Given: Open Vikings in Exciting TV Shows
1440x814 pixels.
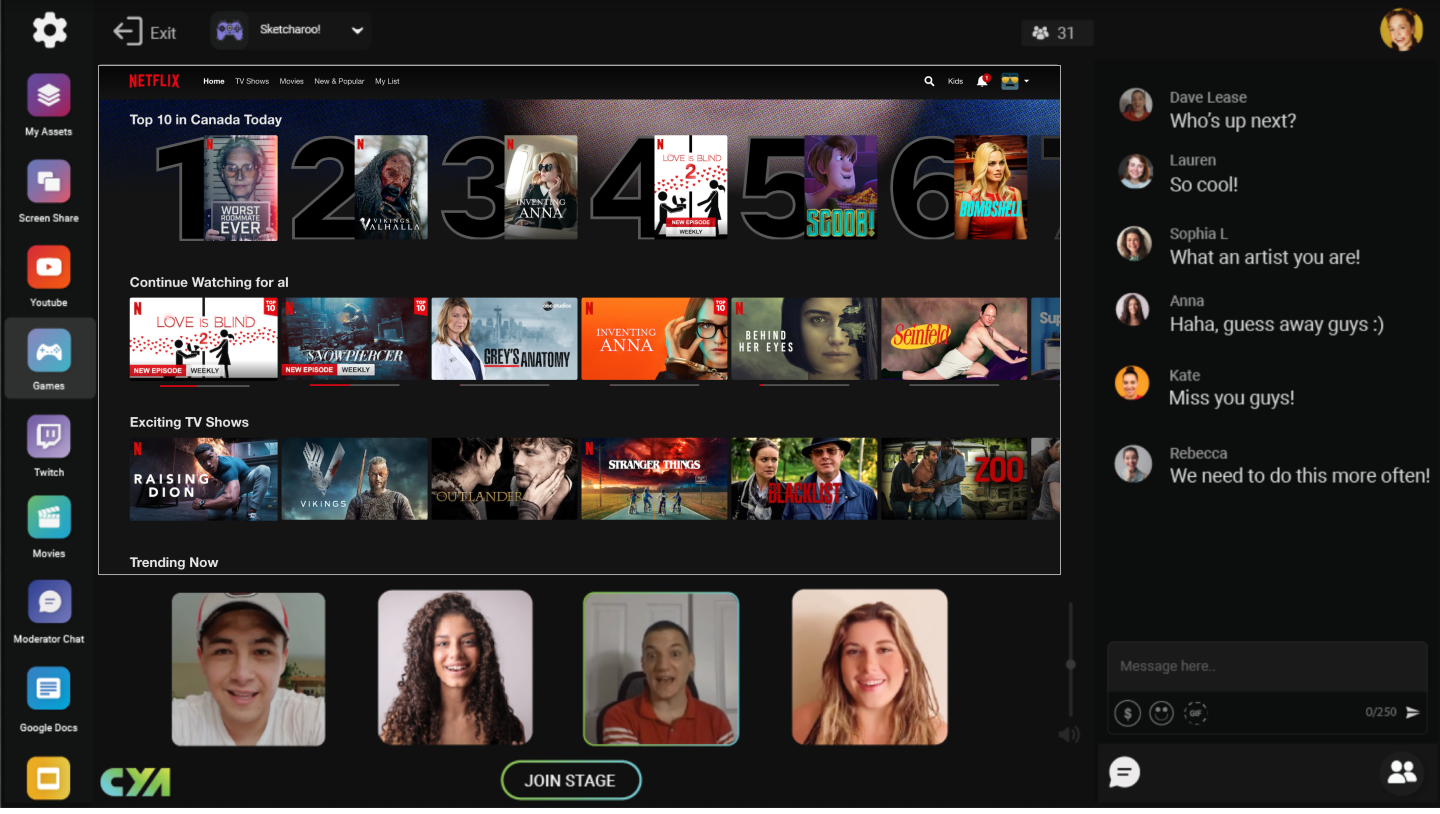Looking at the screenshot, I should (x=355, y=478).
